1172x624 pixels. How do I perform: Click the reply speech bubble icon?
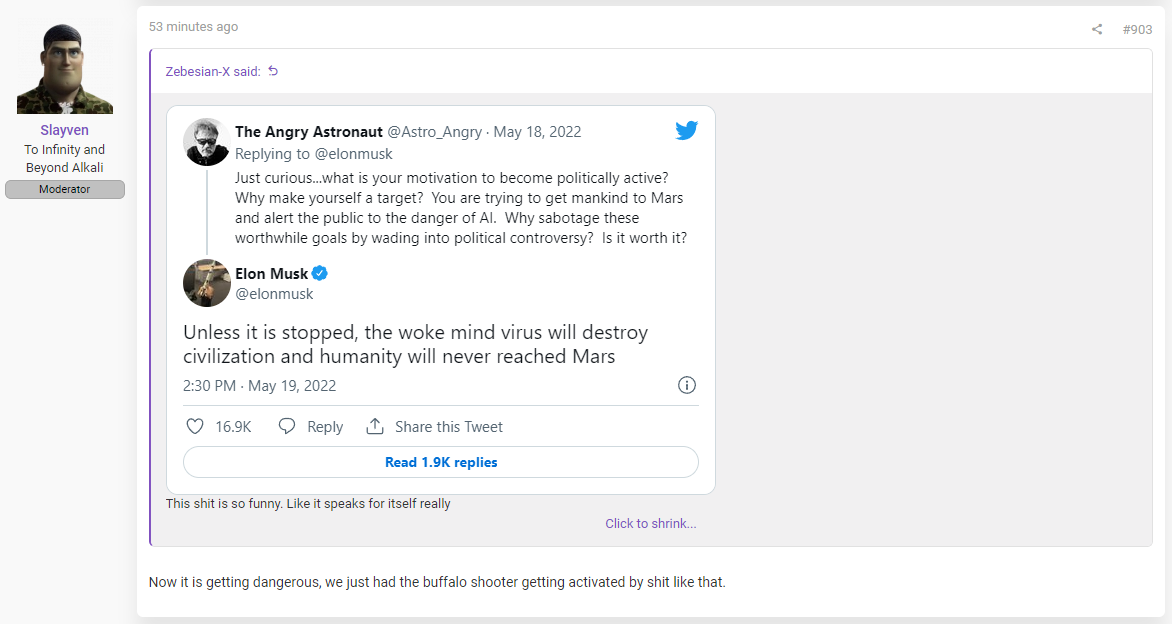click(287, 426)
